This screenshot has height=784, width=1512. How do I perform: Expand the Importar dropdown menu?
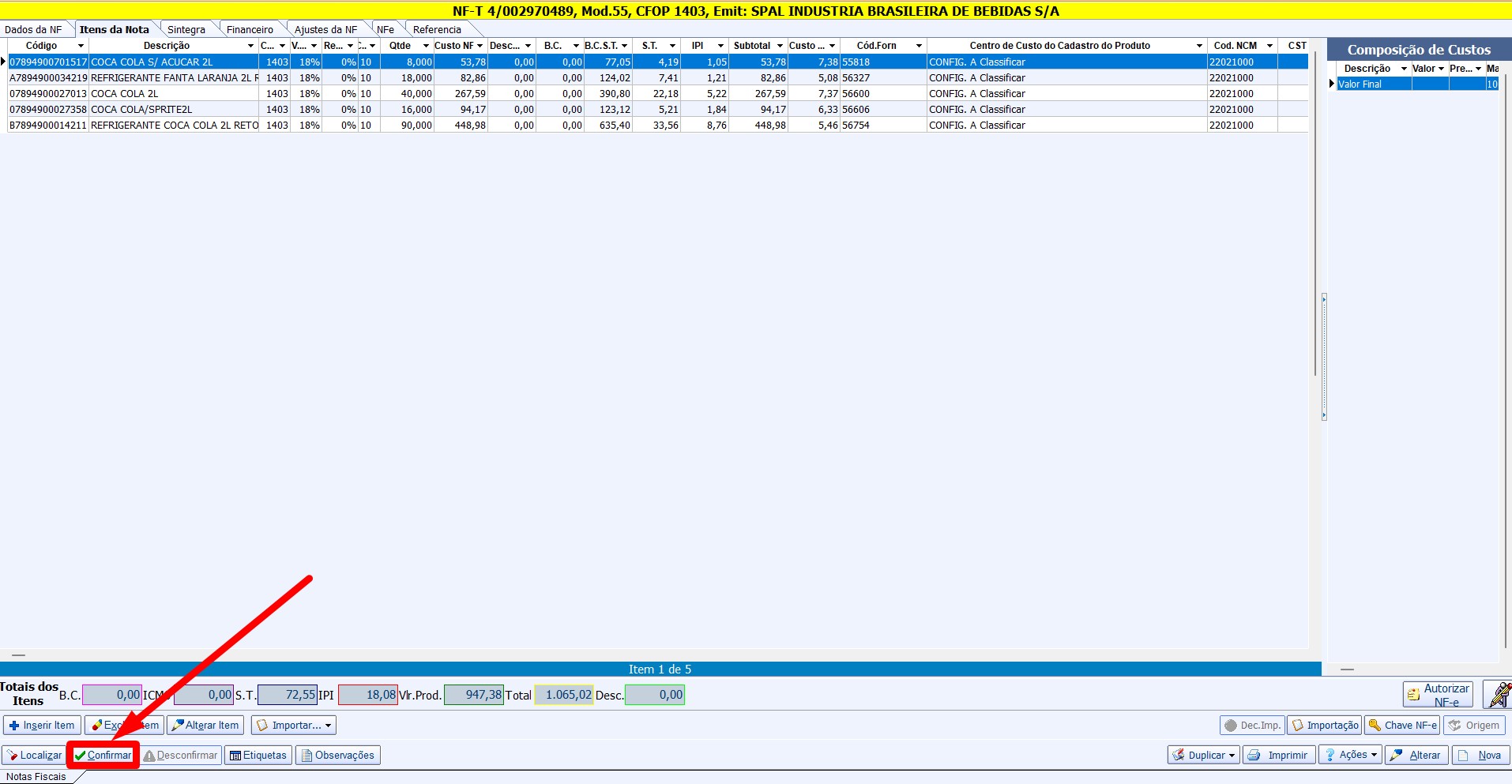point(294,725)
